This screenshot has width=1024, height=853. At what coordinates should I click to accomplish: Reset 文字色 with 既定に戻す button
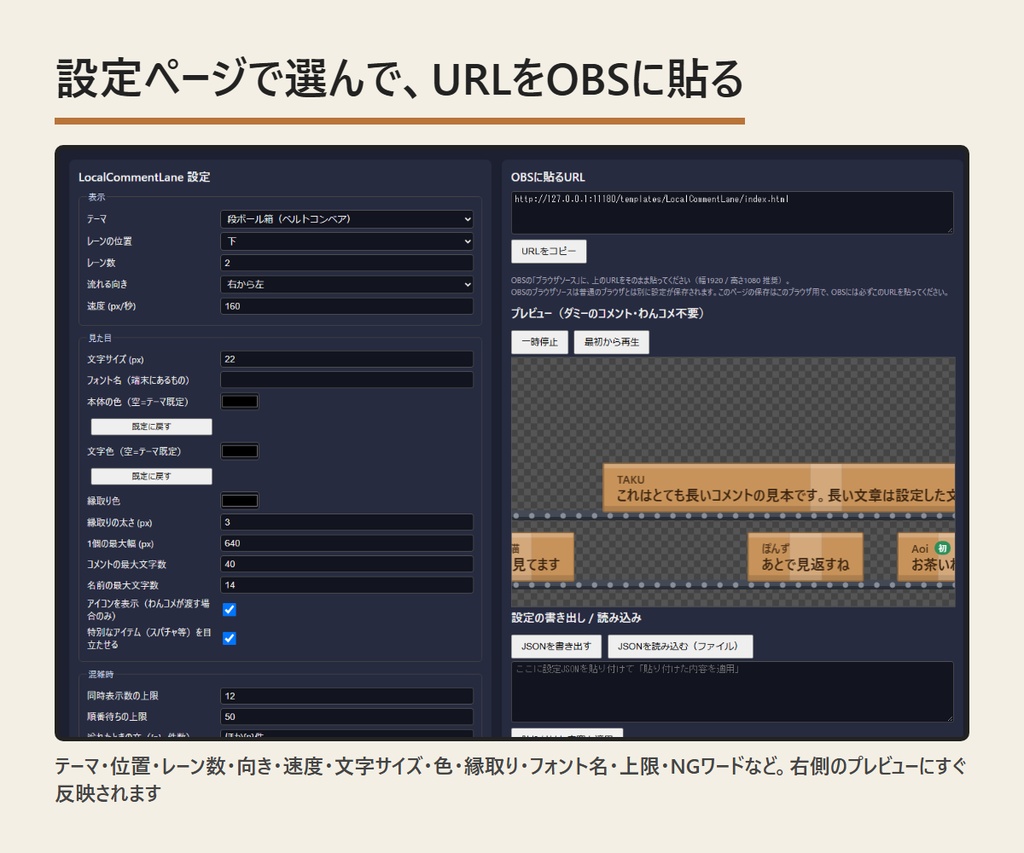tap(152, 476)
